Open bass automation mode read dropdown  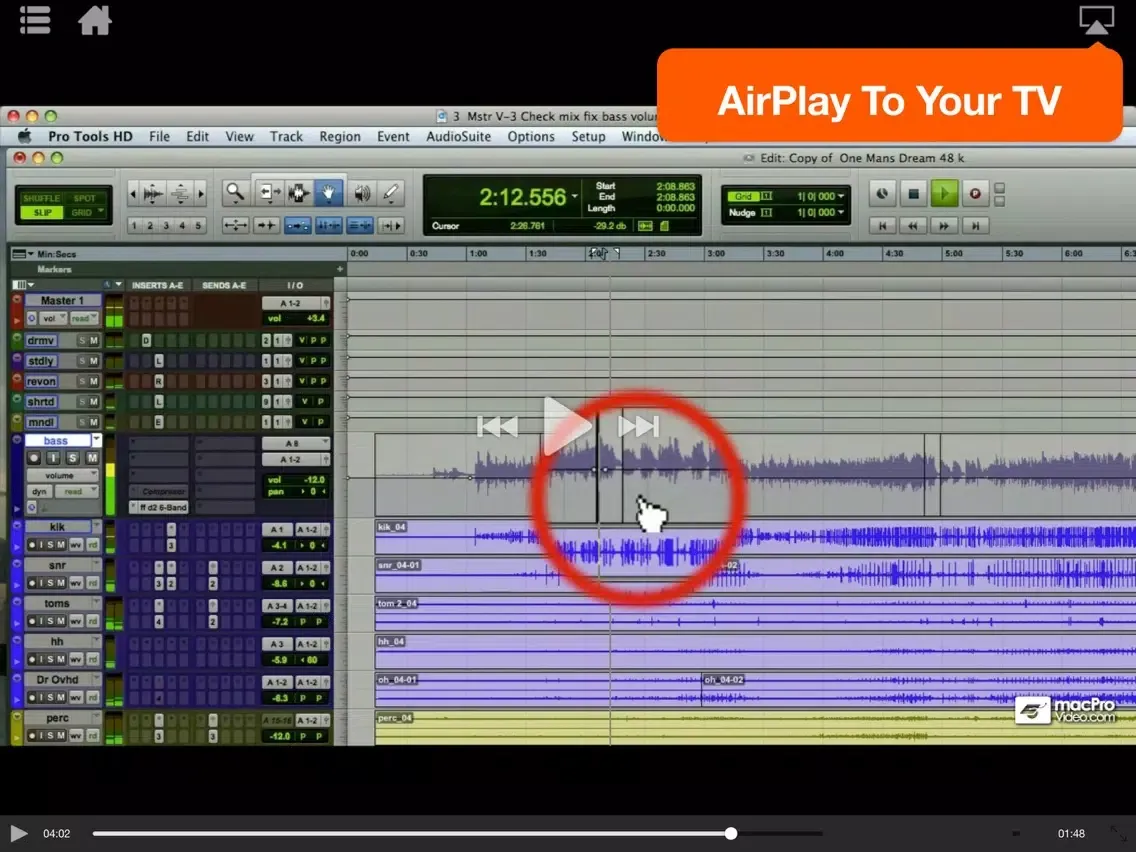[78, 491]
